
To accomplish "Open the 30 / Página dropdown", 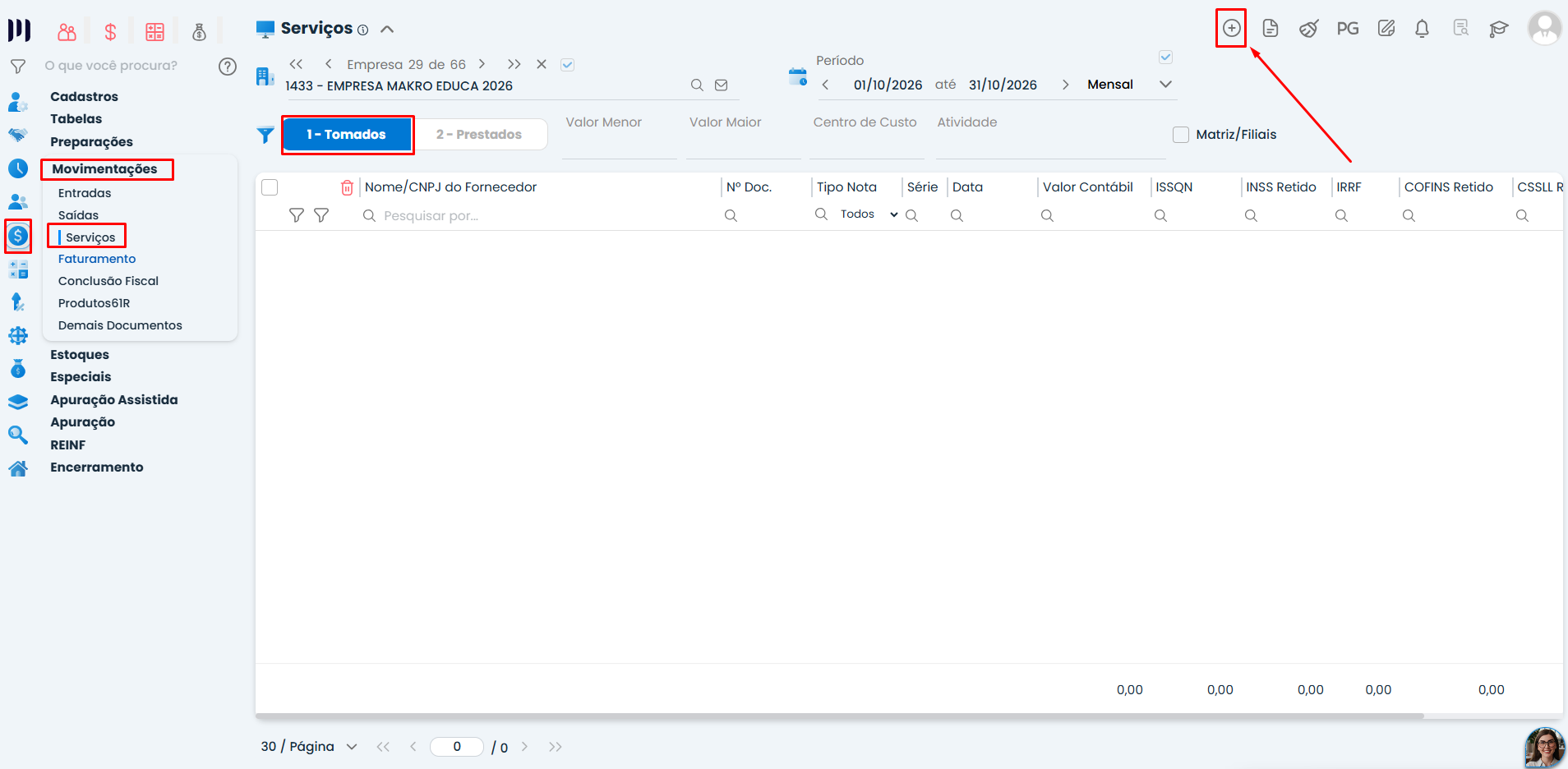I will [309, 747].
